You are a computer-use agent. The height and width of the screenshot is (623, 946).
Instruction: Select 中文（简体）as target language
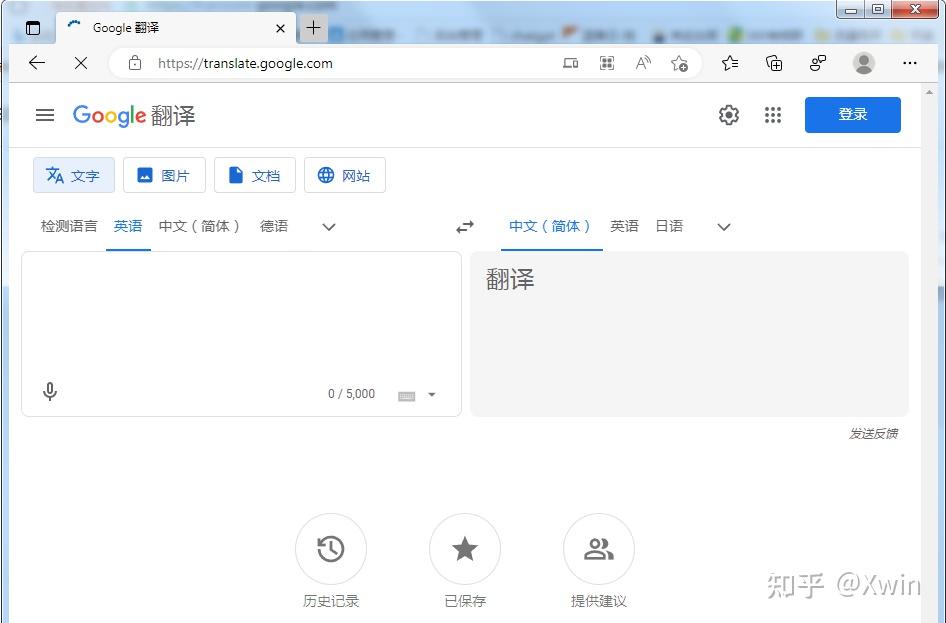click(551, 226)
